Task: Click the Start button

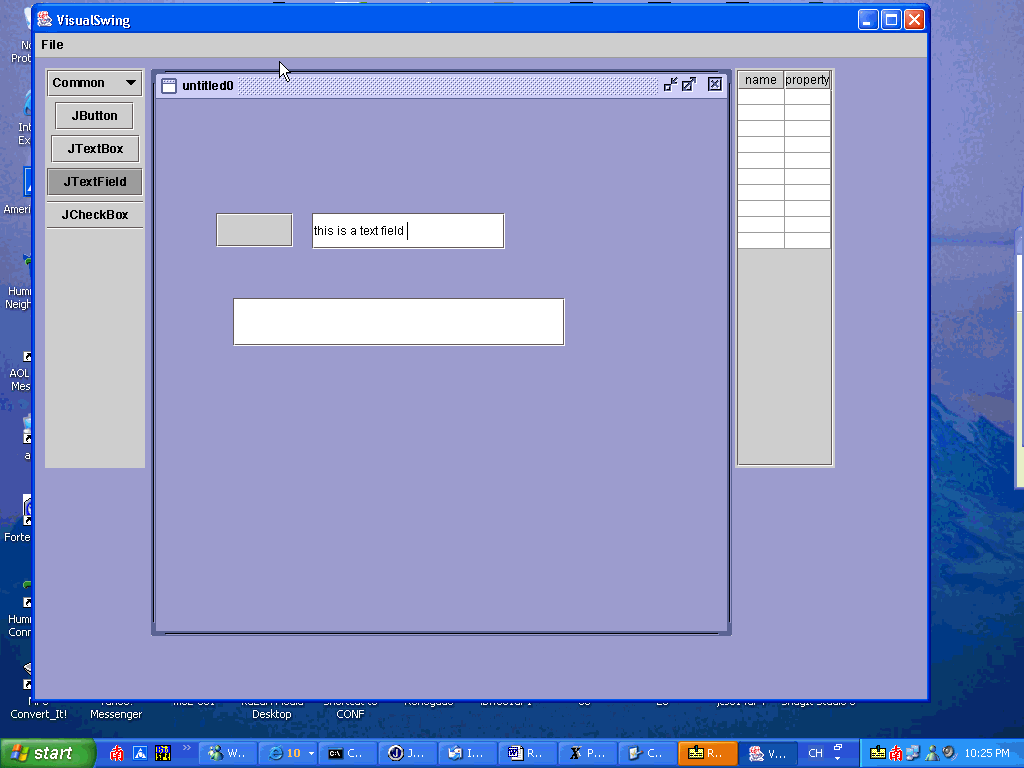Action: (x=47, y=753)
